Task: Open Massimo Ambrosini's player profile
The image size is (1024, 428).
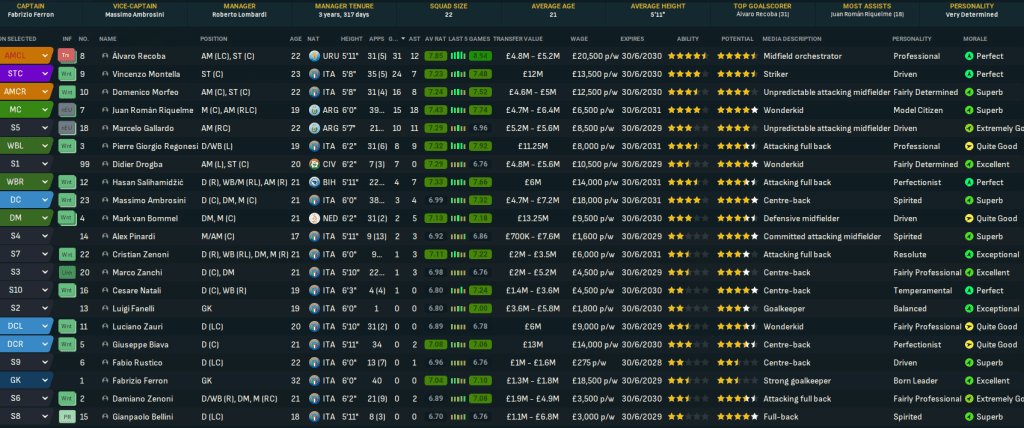Action: [x=147, y=200]
